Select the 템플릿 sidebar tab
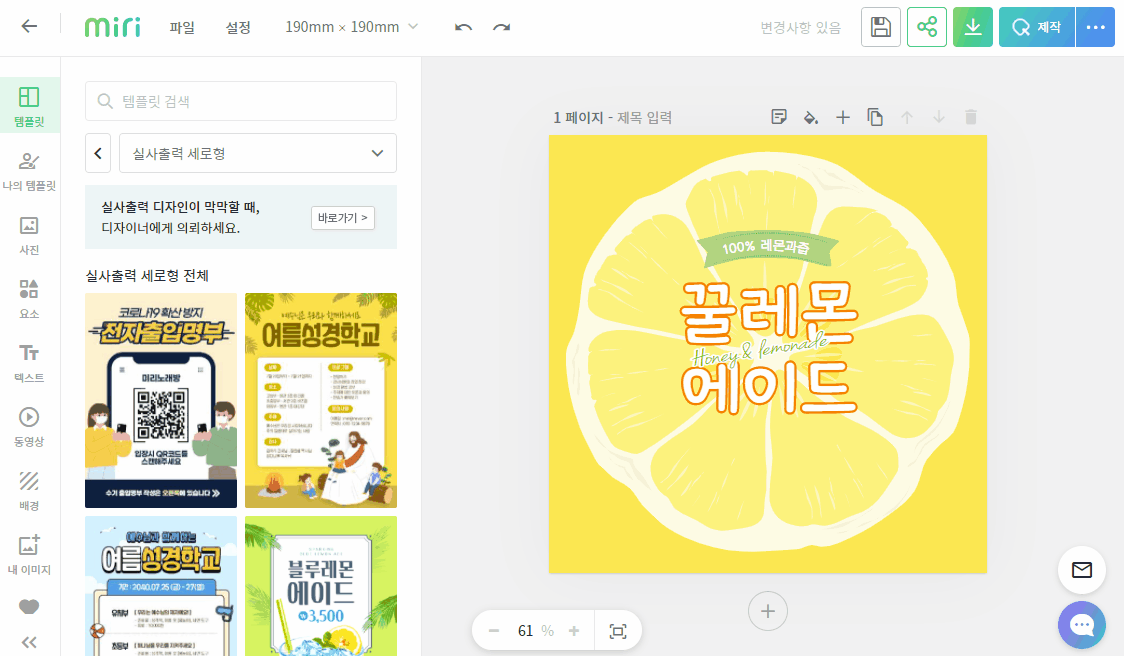This screenshot has height=656, width=1124. coord(29,105)
